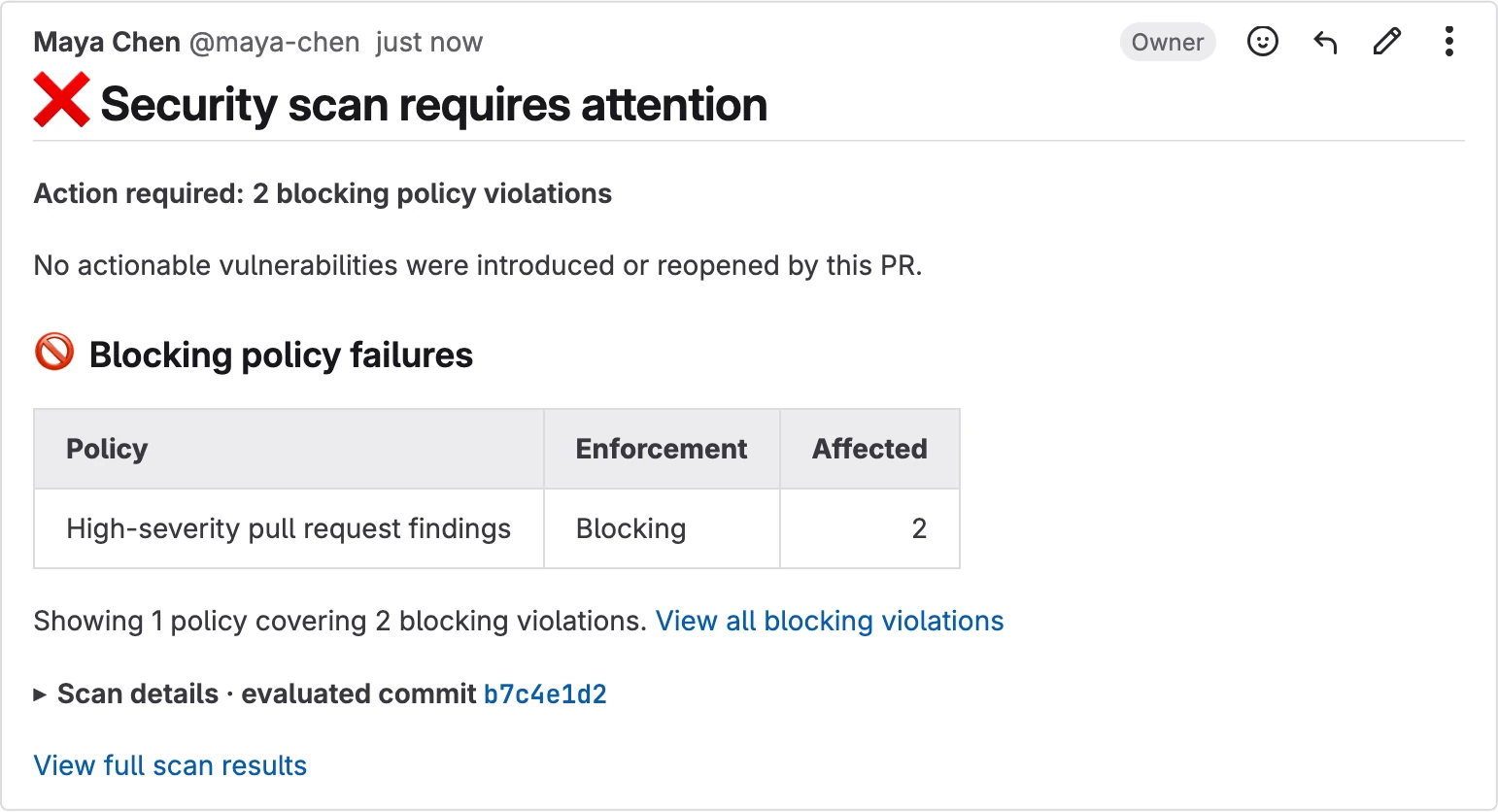The image size is (1498, 812).
Task: Add an emoji reaction to the comment
Action: tap(1262, 42)
